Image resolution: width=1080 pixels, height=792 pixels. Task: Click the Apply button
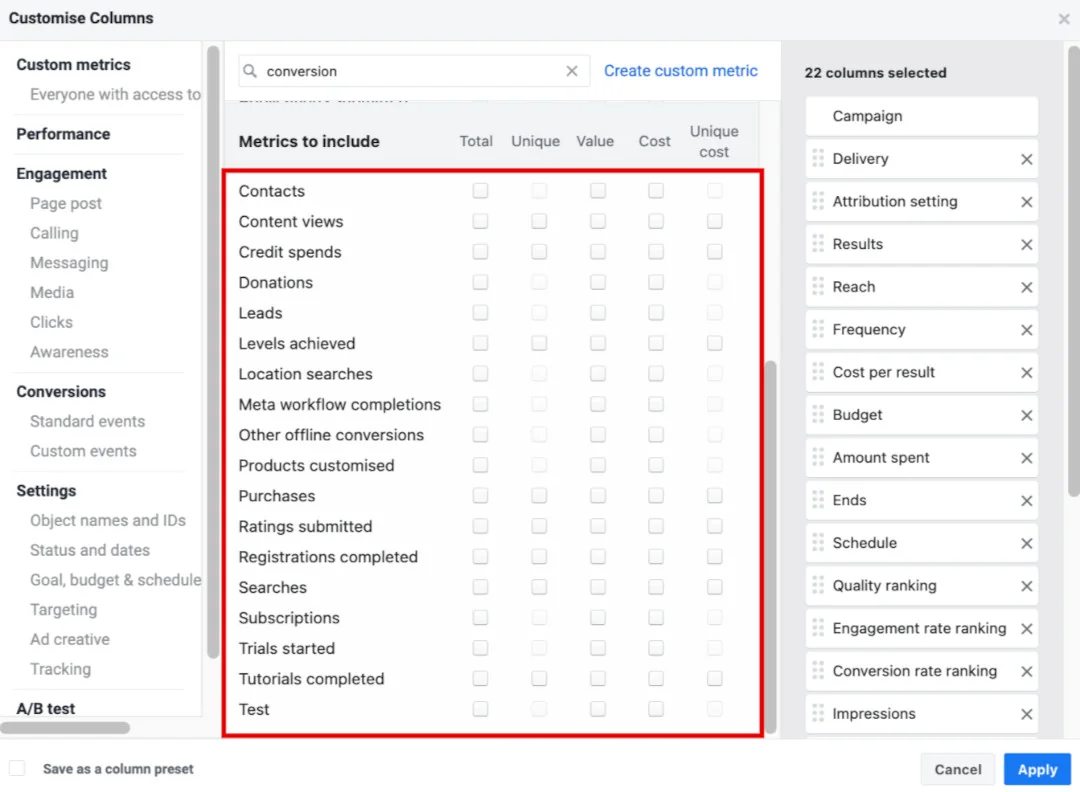pyautogui.click(x=1037, y=769)
